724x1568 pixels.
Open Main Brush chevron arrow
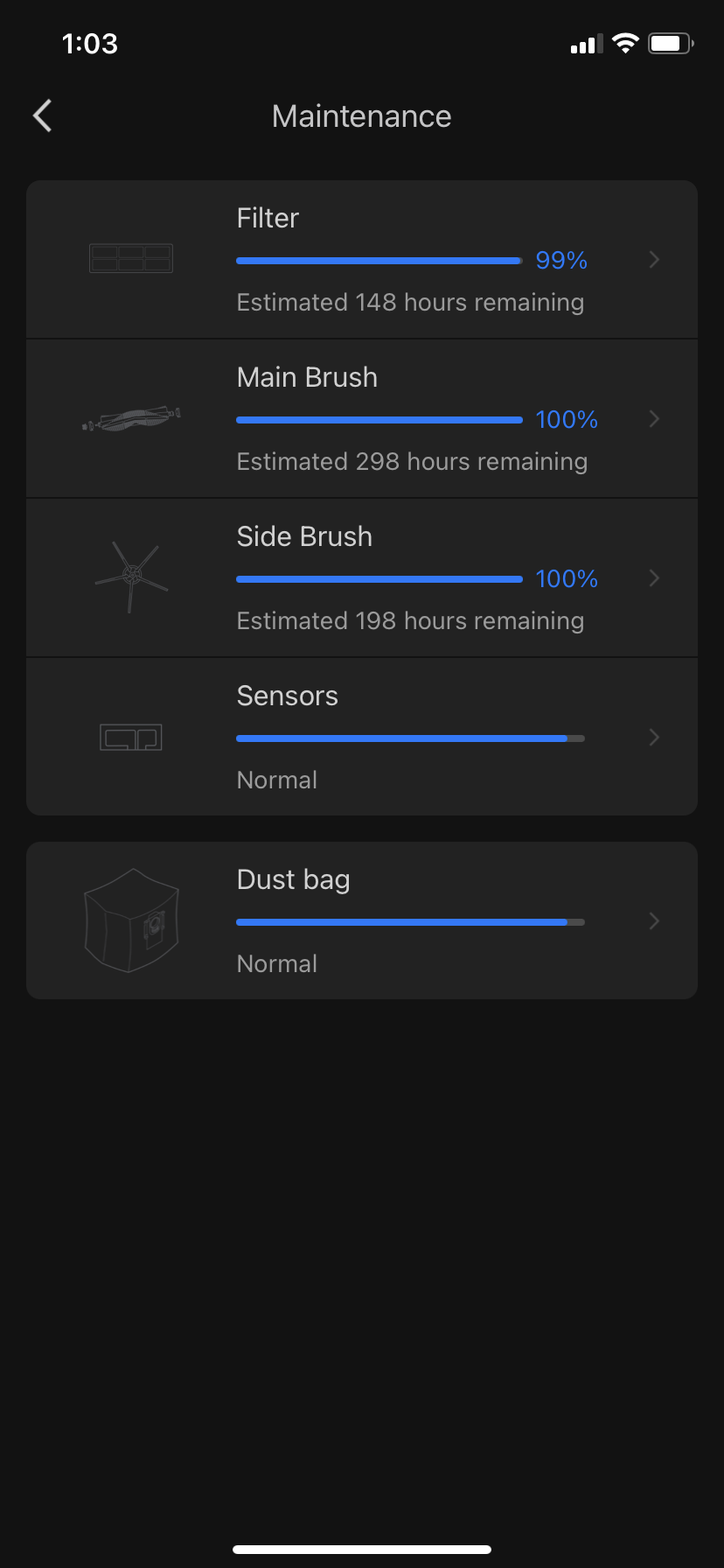pos(654,419)
